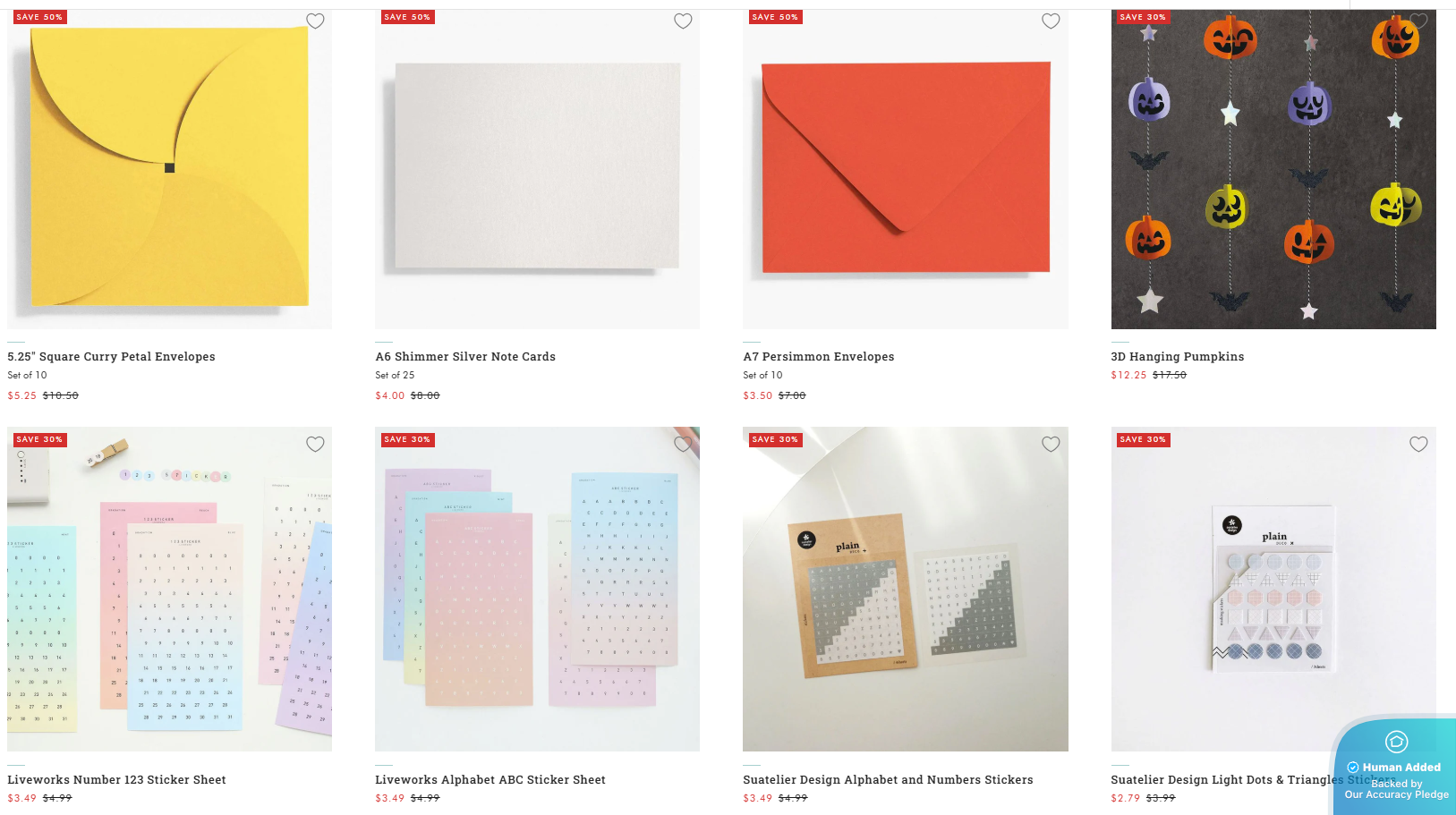This screenshot has height=815, width=1456.
Task: Open Liveworks Number 123 Sticker Sheet title
Action: pos(116,780)
